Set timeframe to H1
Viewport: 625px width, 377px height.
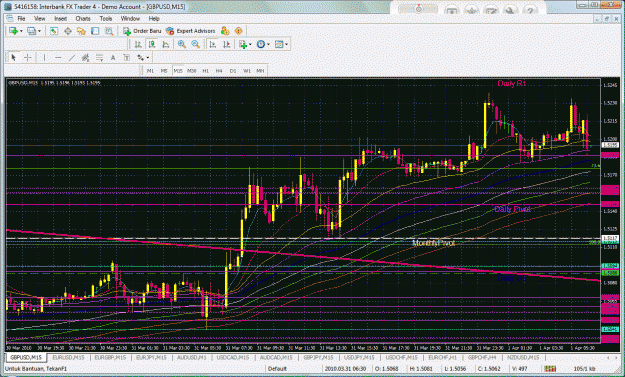pyautogui.click(x=206, y=71)
